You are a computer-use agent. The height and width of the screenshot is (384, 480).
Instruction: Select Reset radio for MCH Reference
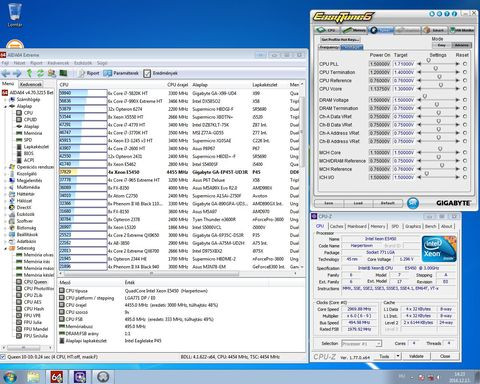[x=465, y=169]
